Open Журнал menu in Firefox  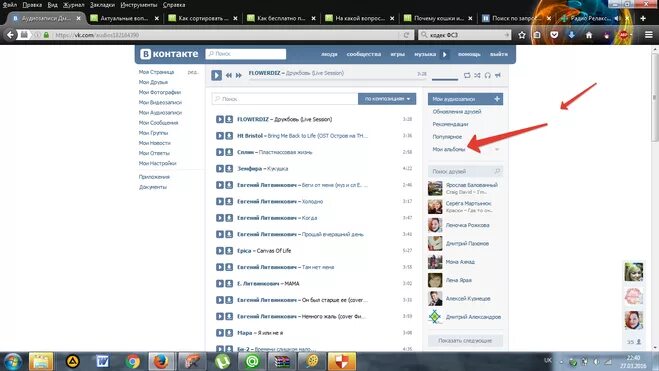[x=74, y=5]
